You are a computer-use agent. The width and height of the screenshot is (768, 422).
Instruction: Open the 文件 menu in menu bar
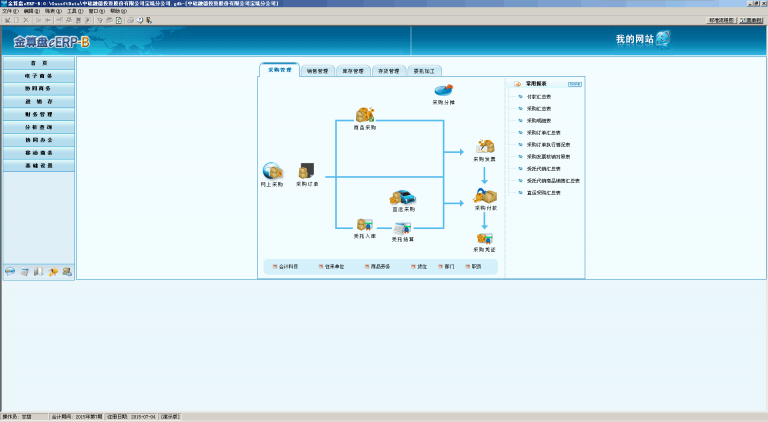(x=8, y=11)
